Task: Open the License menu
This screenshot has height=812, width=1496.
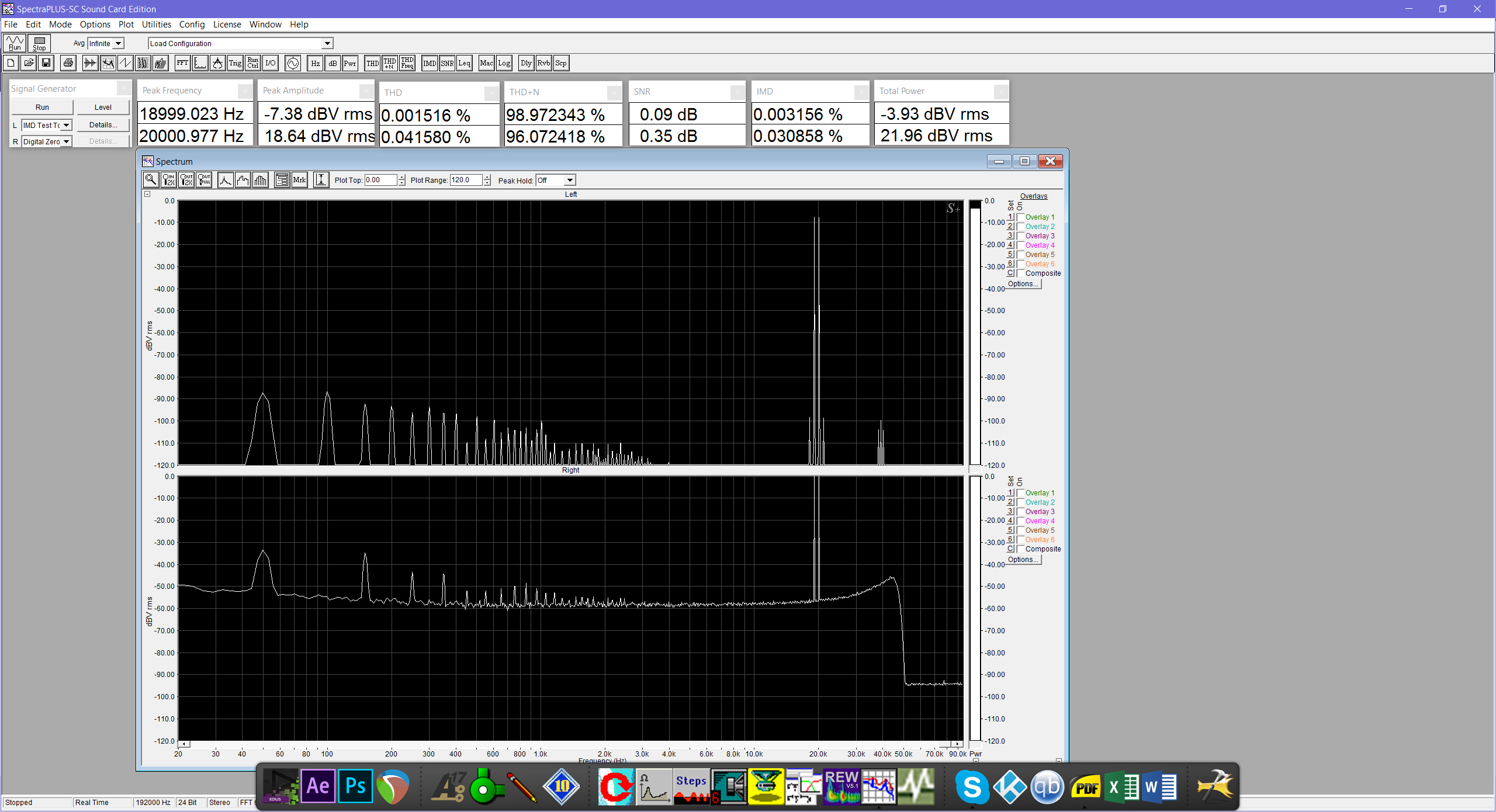Action: (x=227, y=25)
